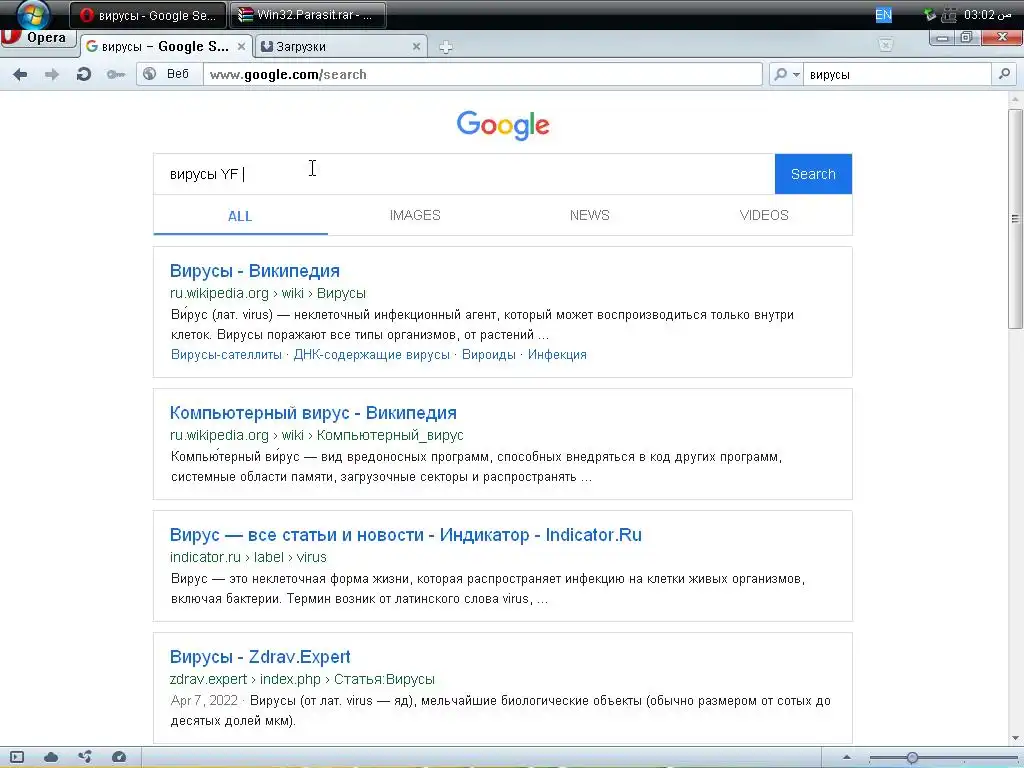Go forward with the forward arrow

(52, 74)
